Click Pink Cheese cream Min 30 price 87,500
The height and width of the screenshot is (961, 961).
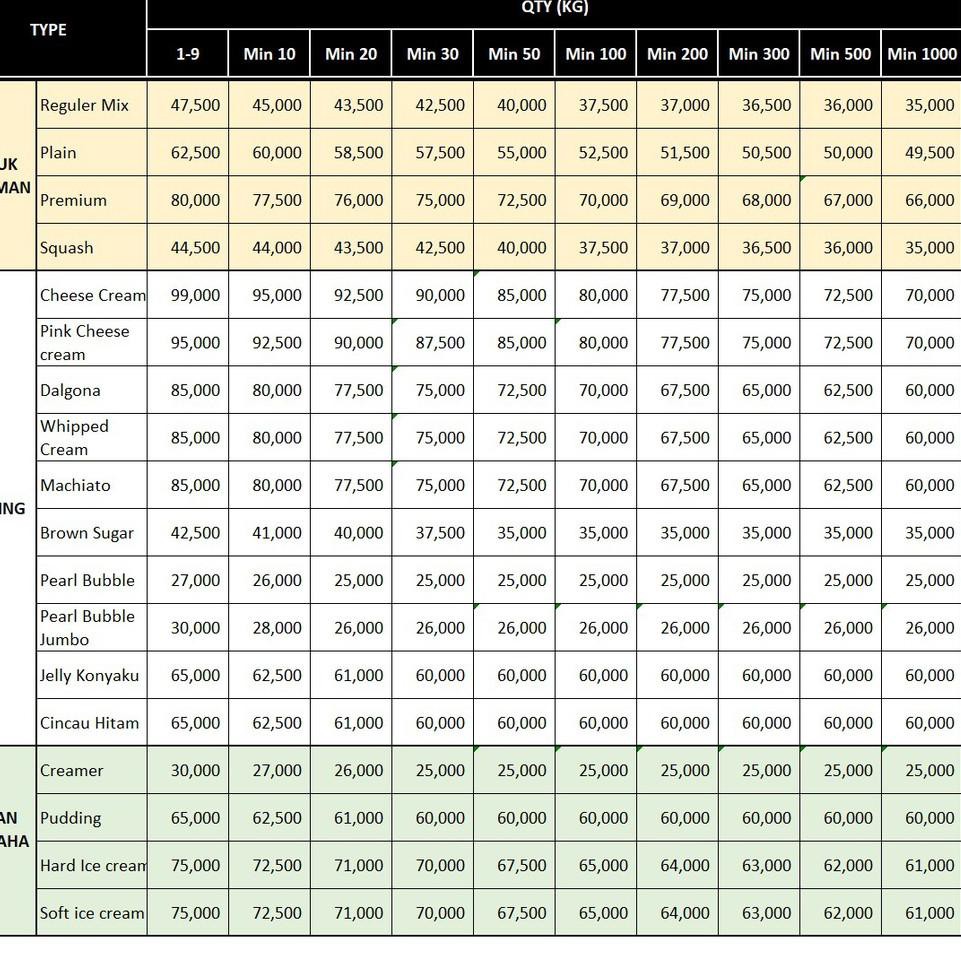coord(432,342)
